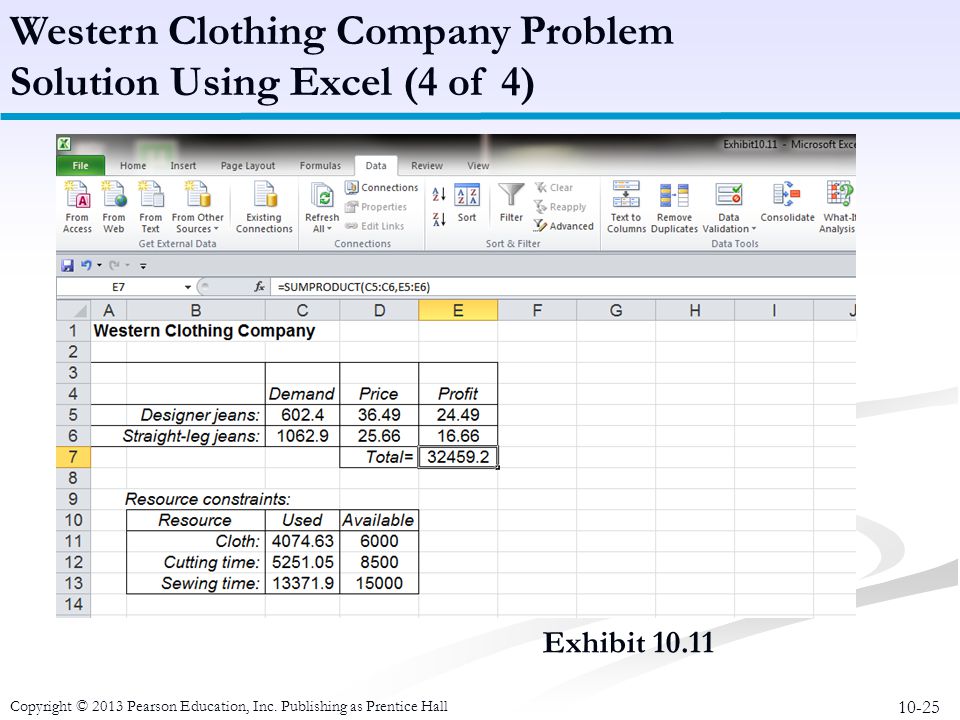Click the From Access icon
Screen dimensions: 960x720
77,207
